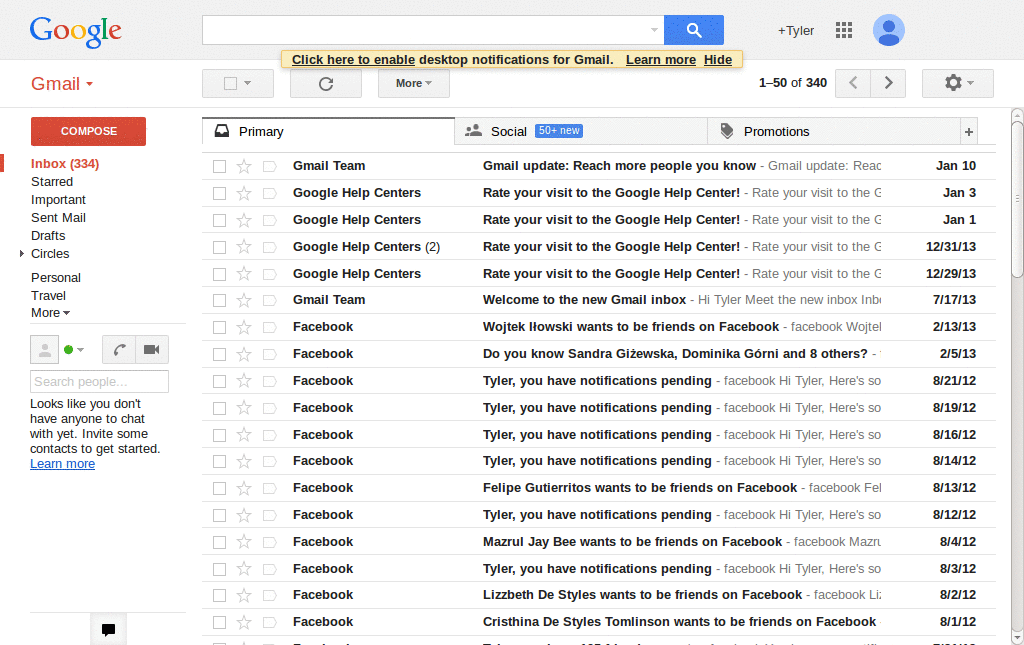Hide the desktop notifications bar
This screenshot has width=1024, height=645.
click(718, 60)
